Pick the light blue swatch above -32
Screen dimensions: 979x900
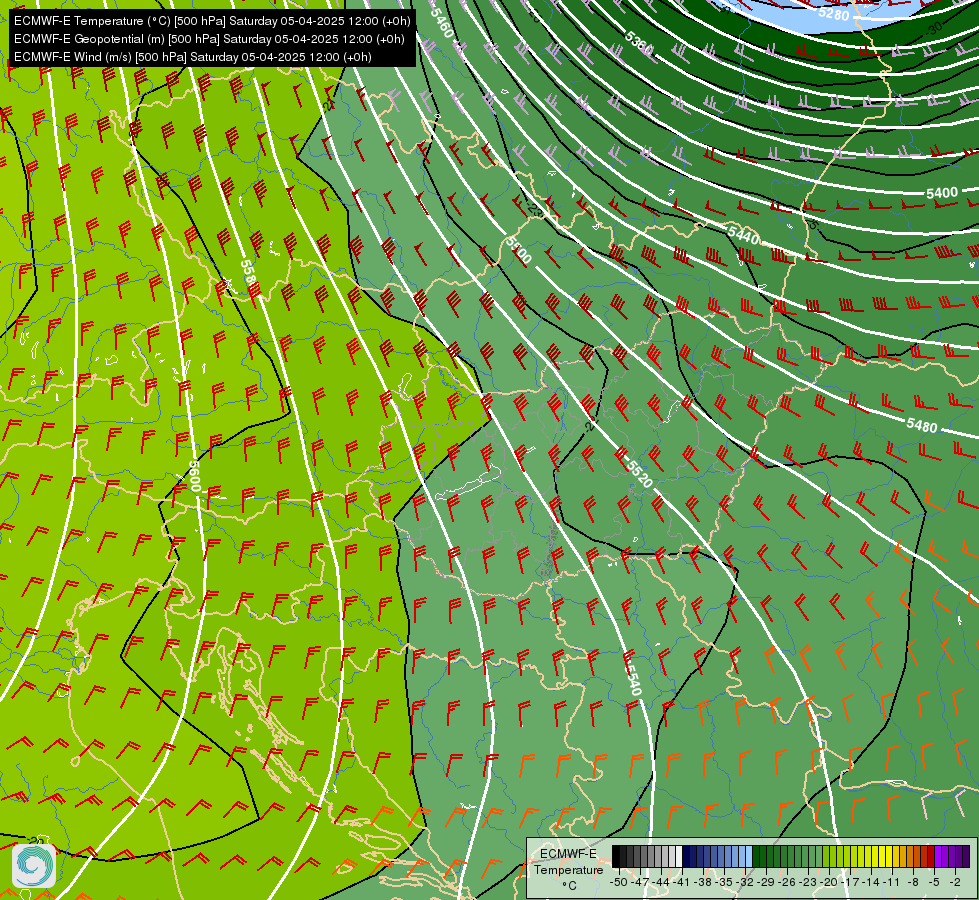[749, 857]
